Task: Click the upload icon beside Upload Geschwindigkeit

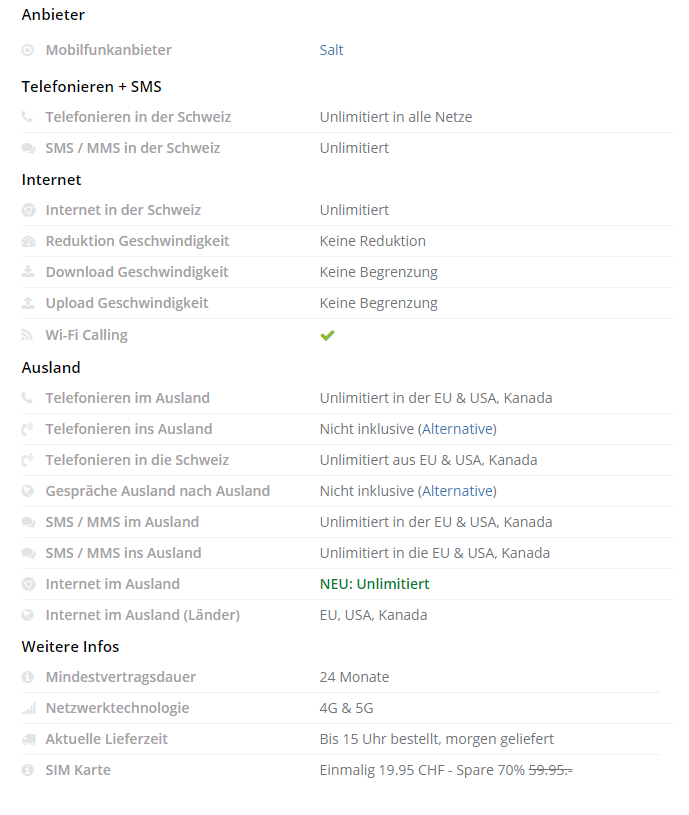Action: click(27, 303)
